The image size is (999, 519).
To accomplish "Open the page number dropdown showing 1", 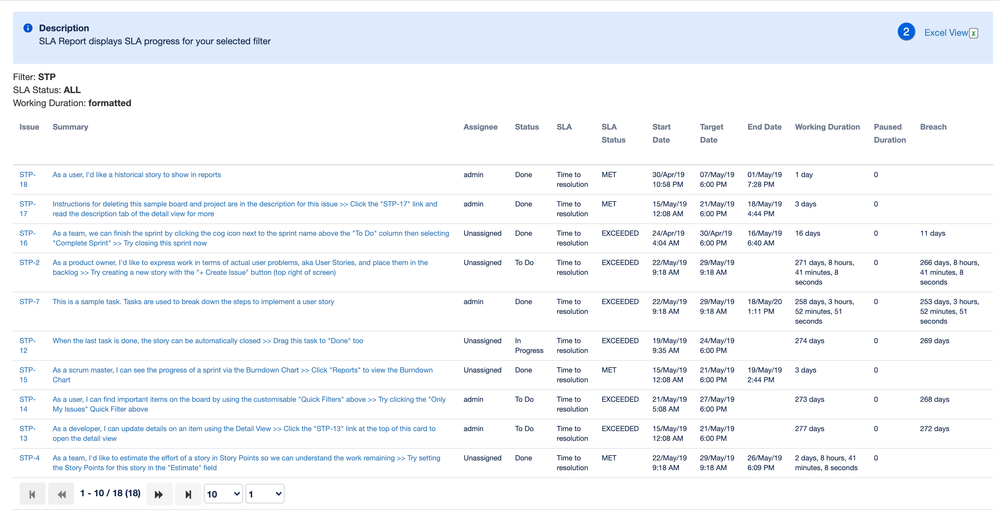I will pyautogui.click(x=265, y=494).
